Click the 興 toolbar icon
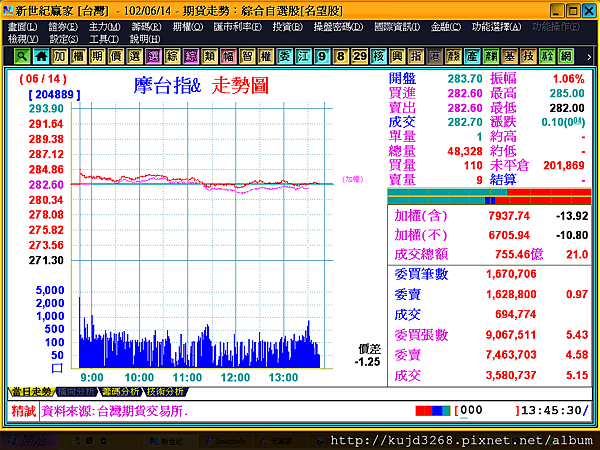 pyautogui.click(x=397, y=56)
